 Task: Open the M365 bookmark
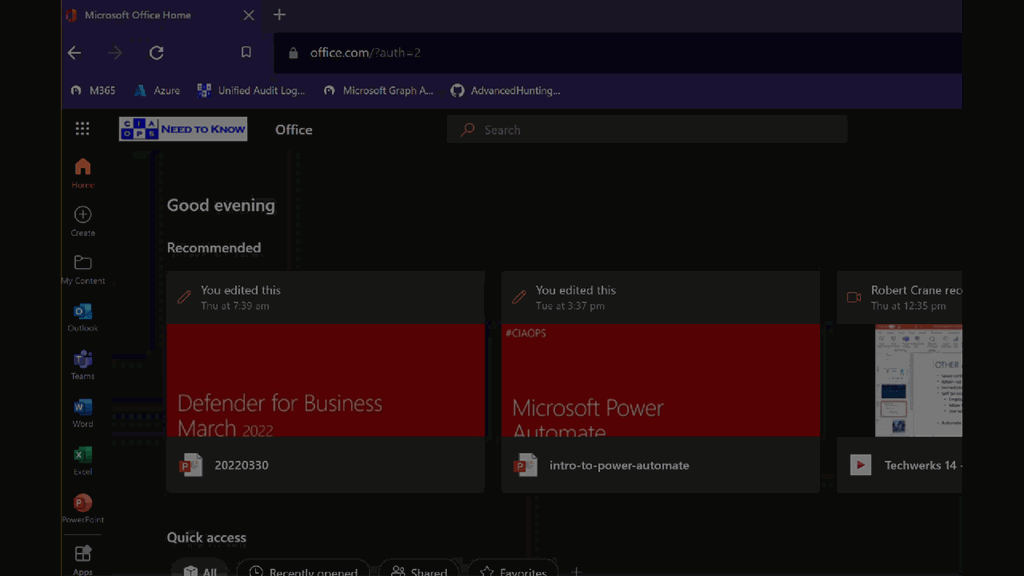coord(92,90)
